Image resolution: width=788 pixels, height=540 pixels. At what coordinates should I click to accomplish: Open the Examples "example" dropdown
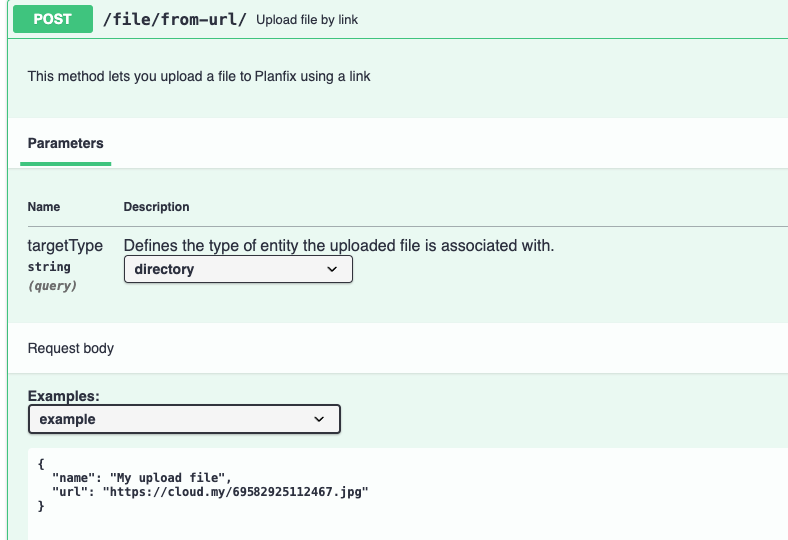pyautogui.click(x=184, y=419)
